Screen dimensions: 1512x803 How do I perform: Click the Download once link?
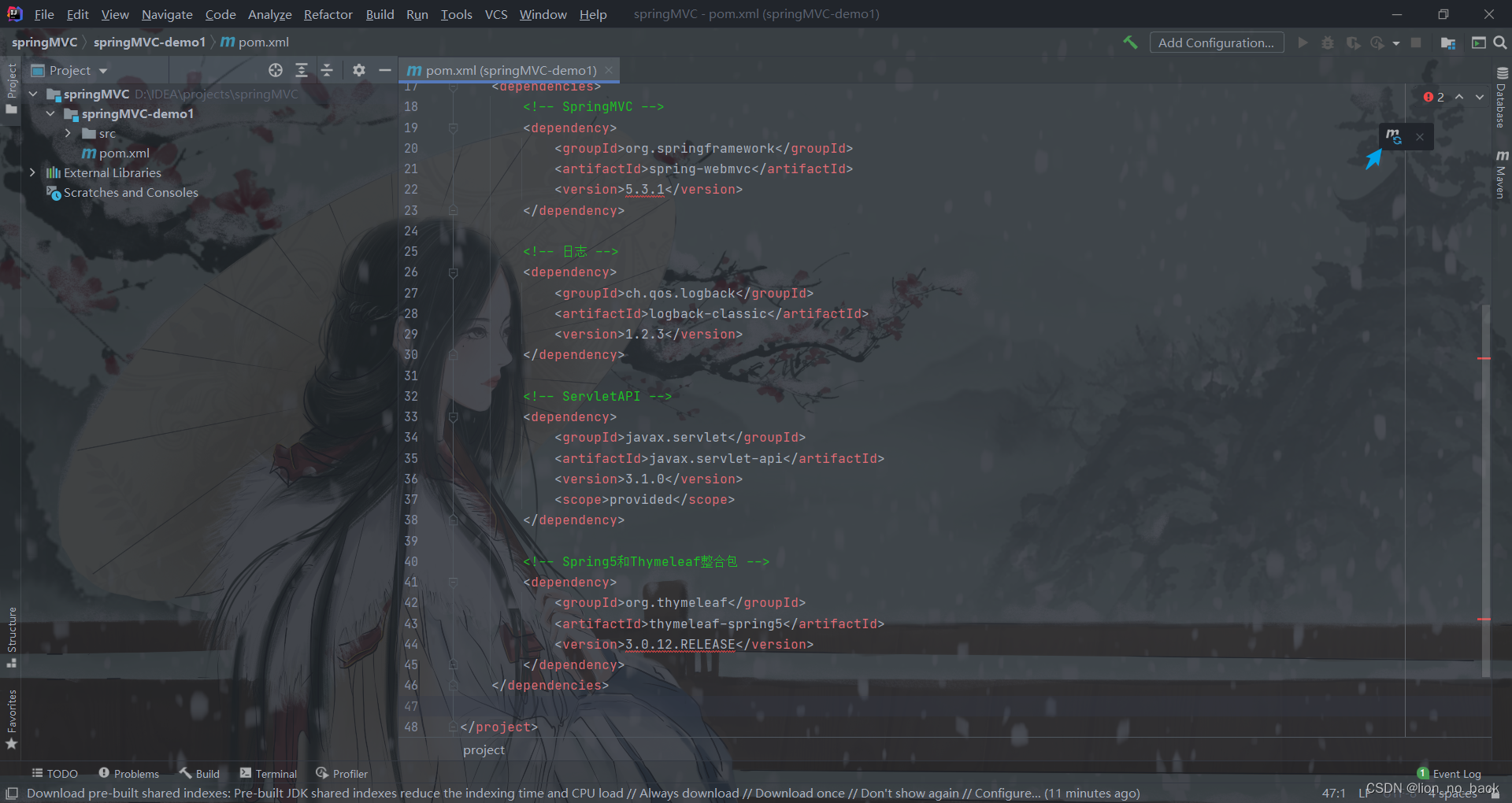click(799, 793)
